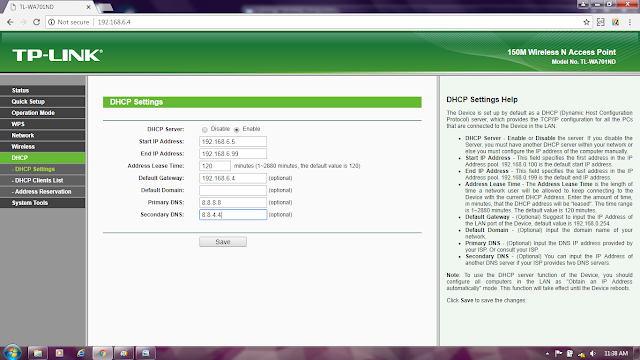Expand the Wireless menu
Viewport: 640px width, 360px height.
click(x=42, y=147)
